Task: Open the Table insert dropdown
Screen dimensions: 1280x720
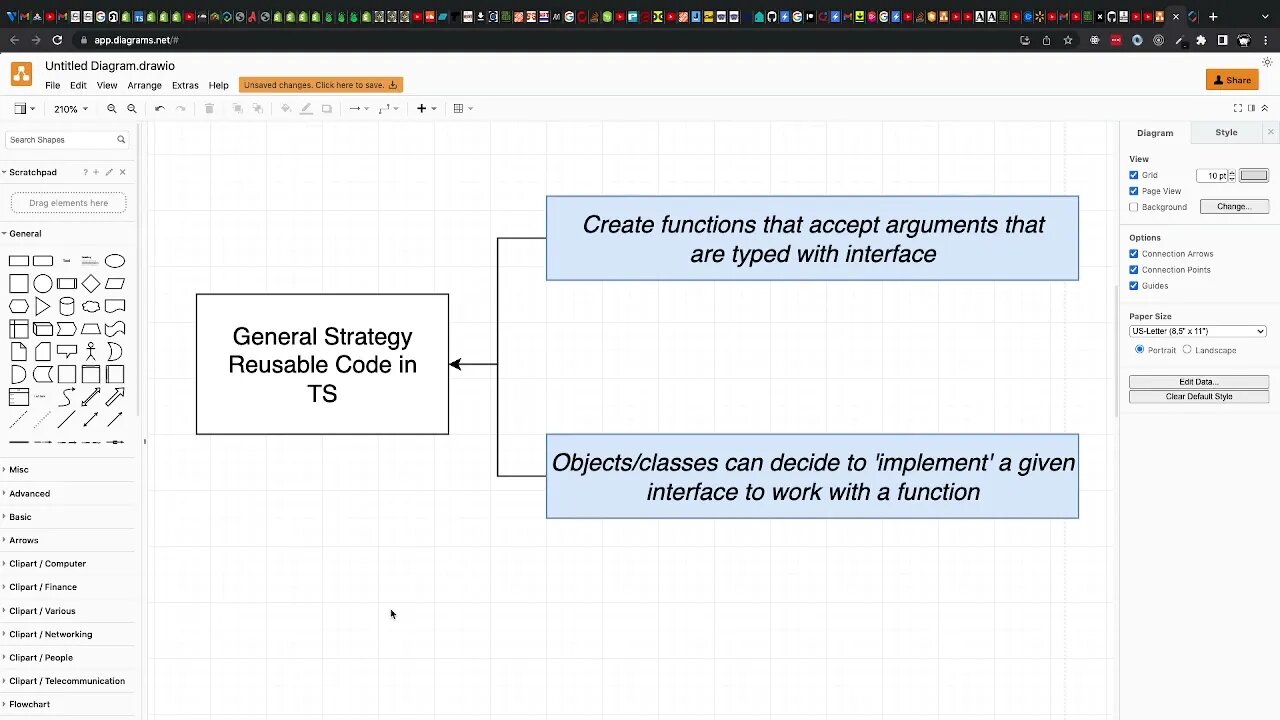Action: pos(463,109)
